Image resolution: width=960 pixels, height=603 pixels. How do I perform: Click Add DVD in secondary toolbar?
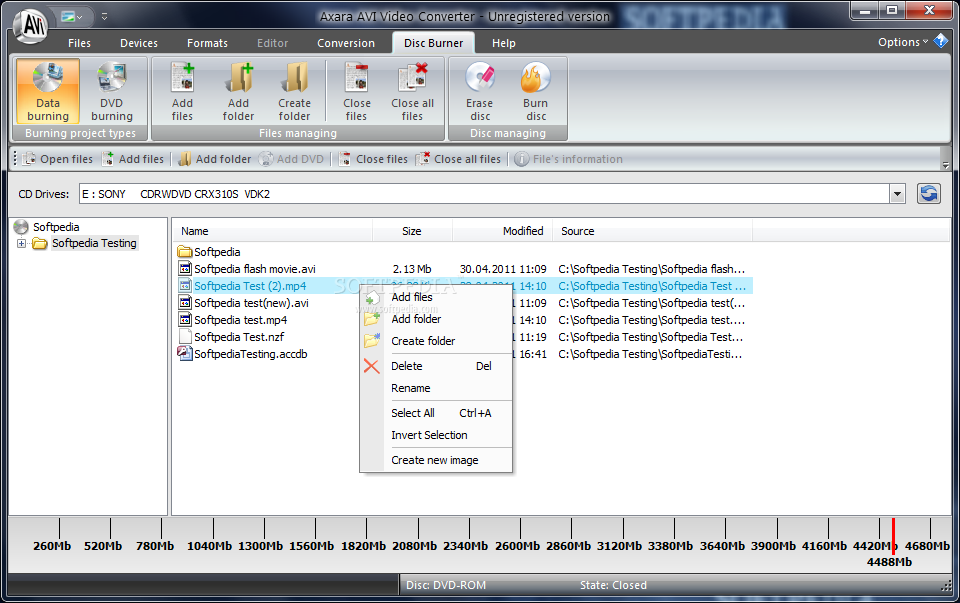click(x=291, y=159)
